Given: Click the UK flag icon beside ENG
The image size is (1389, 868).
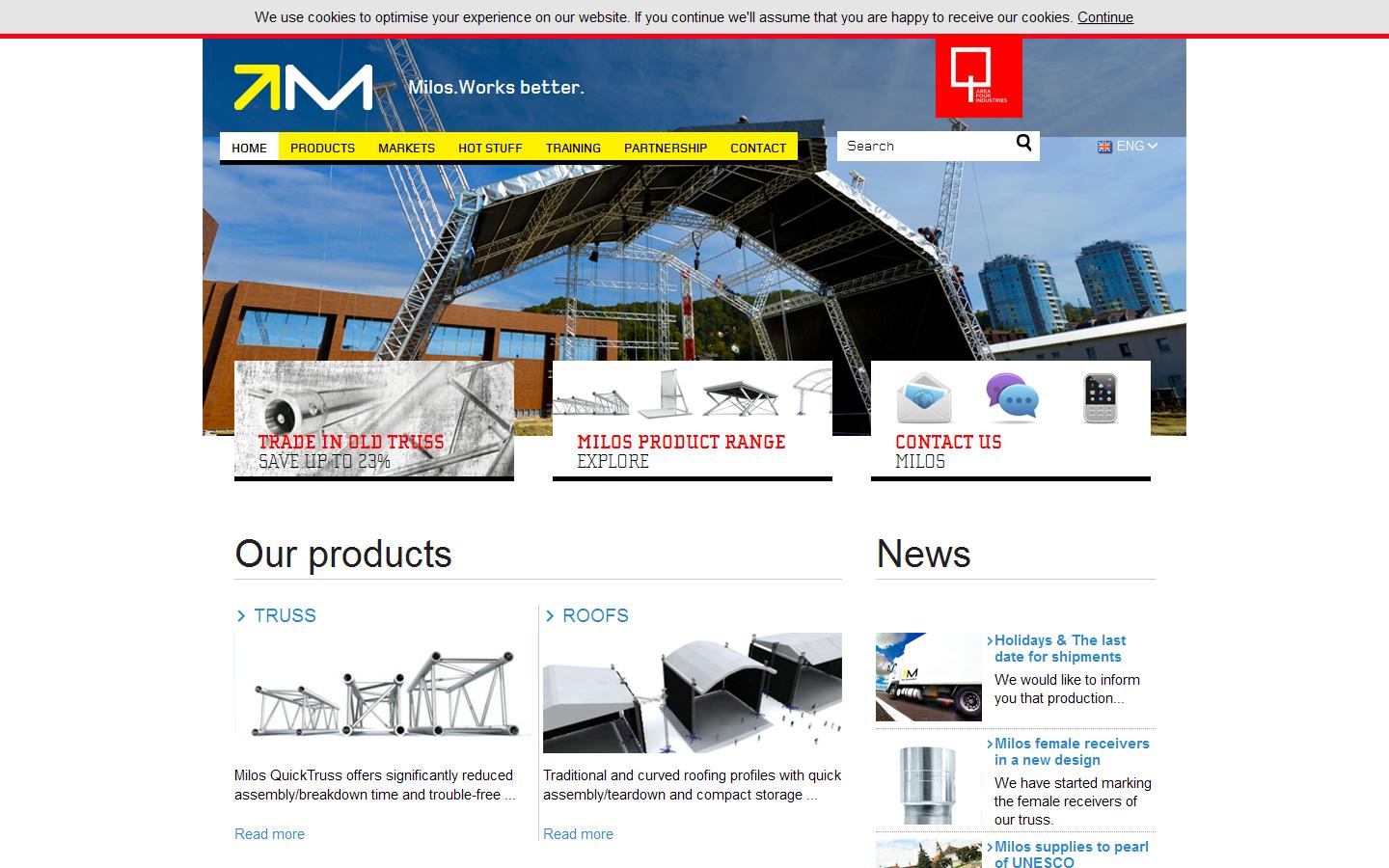Looking at the screenshot, I should click(1103, 146).
